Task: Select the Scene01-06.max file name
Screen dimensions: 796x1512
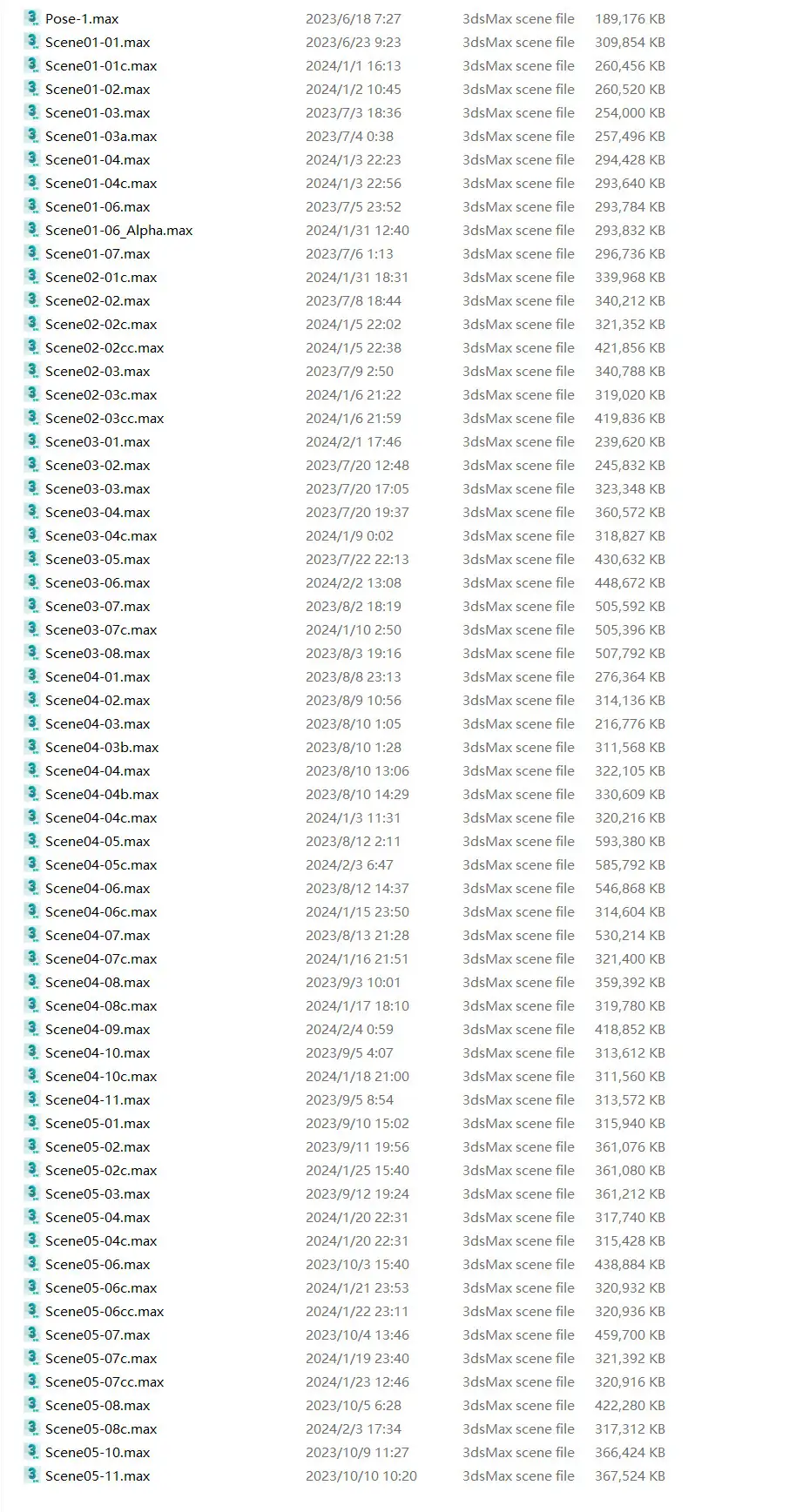Action: pos(98,206)
